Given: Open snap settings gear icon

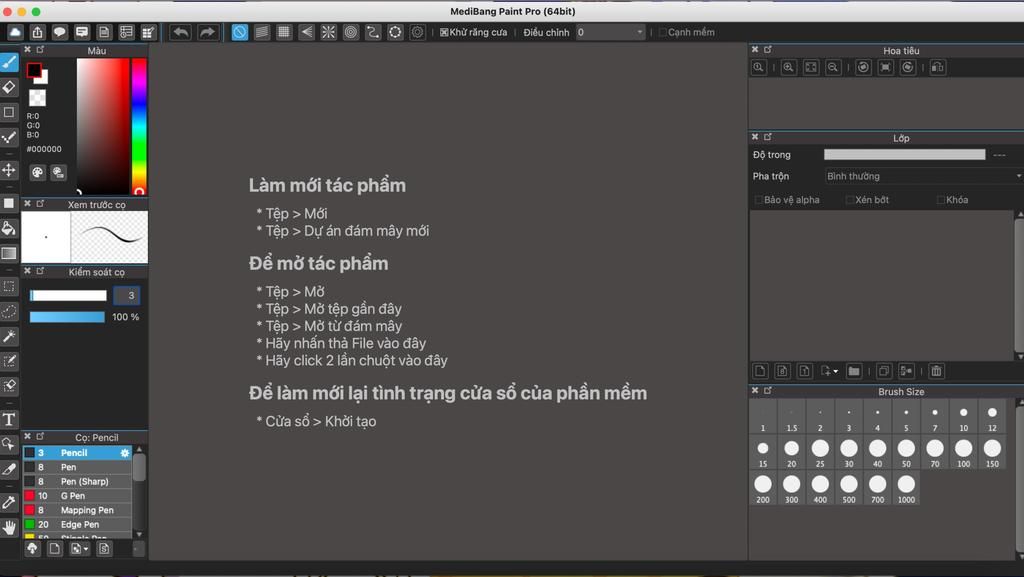Looking at the screenshot, I should [417, 32].
